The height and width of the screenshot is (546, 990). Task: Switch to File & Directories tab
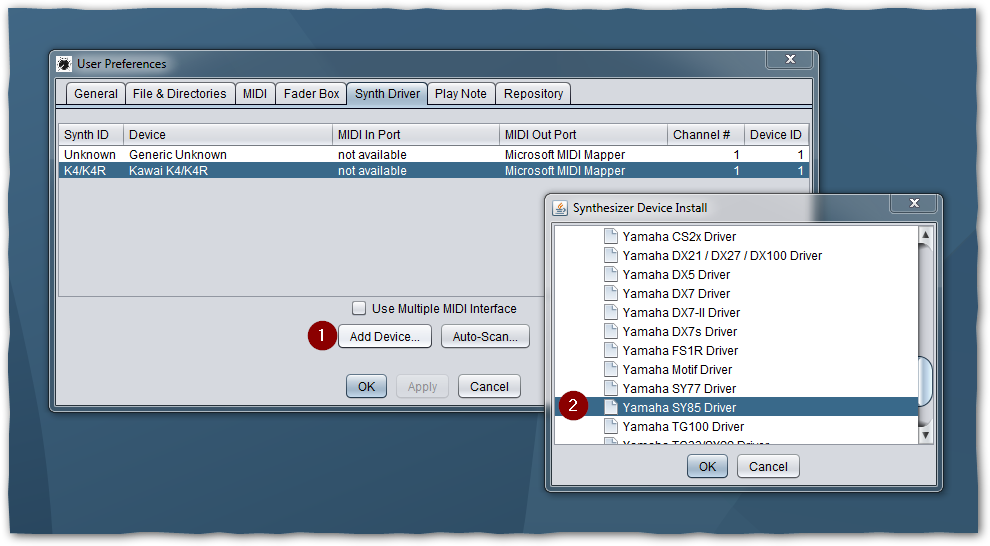(179, 93)
